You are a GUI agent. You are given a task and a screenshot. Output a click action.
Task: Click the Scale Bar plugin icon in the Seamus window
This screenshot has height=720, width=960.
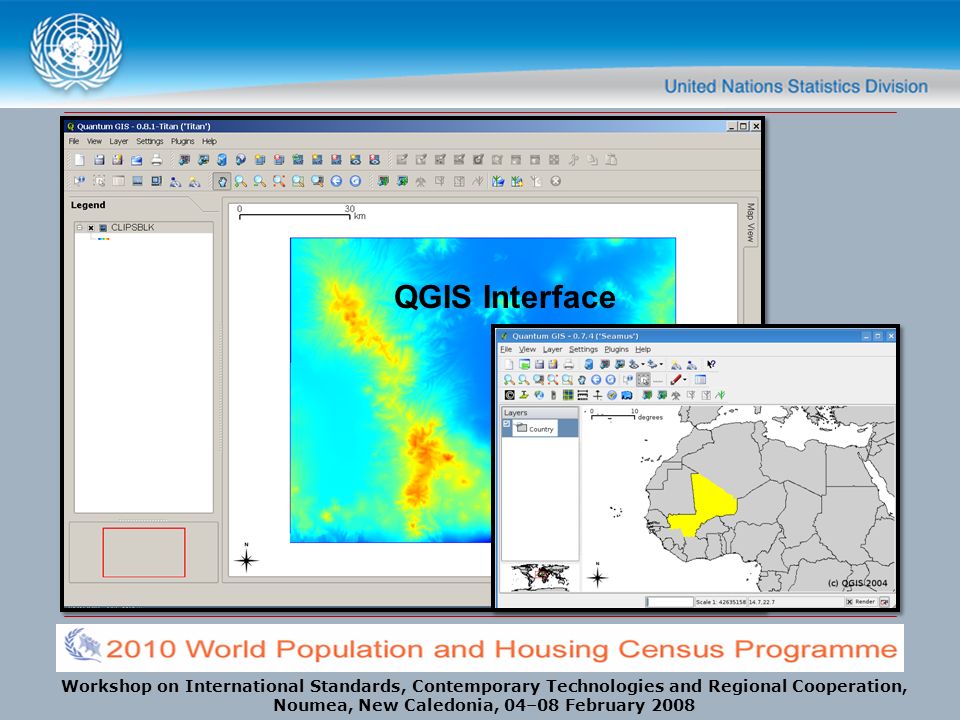pos(582,395)
